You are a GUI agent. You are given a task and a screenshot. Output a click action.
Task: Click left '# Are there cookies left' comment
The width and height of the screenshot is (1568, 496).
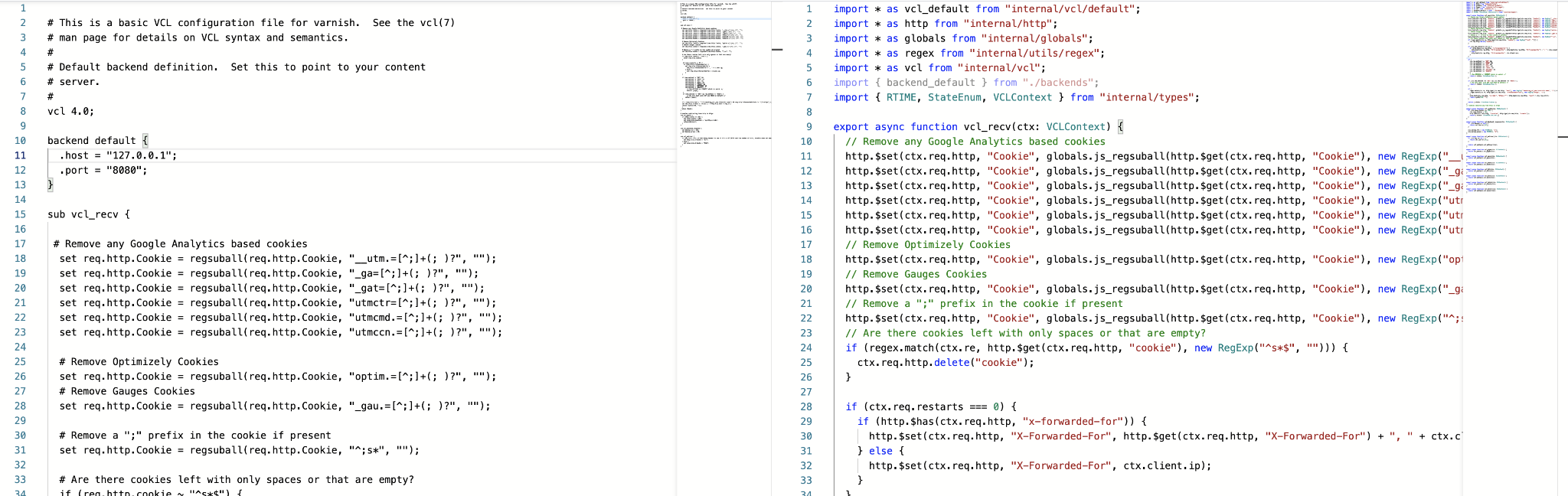click(237, 480)
